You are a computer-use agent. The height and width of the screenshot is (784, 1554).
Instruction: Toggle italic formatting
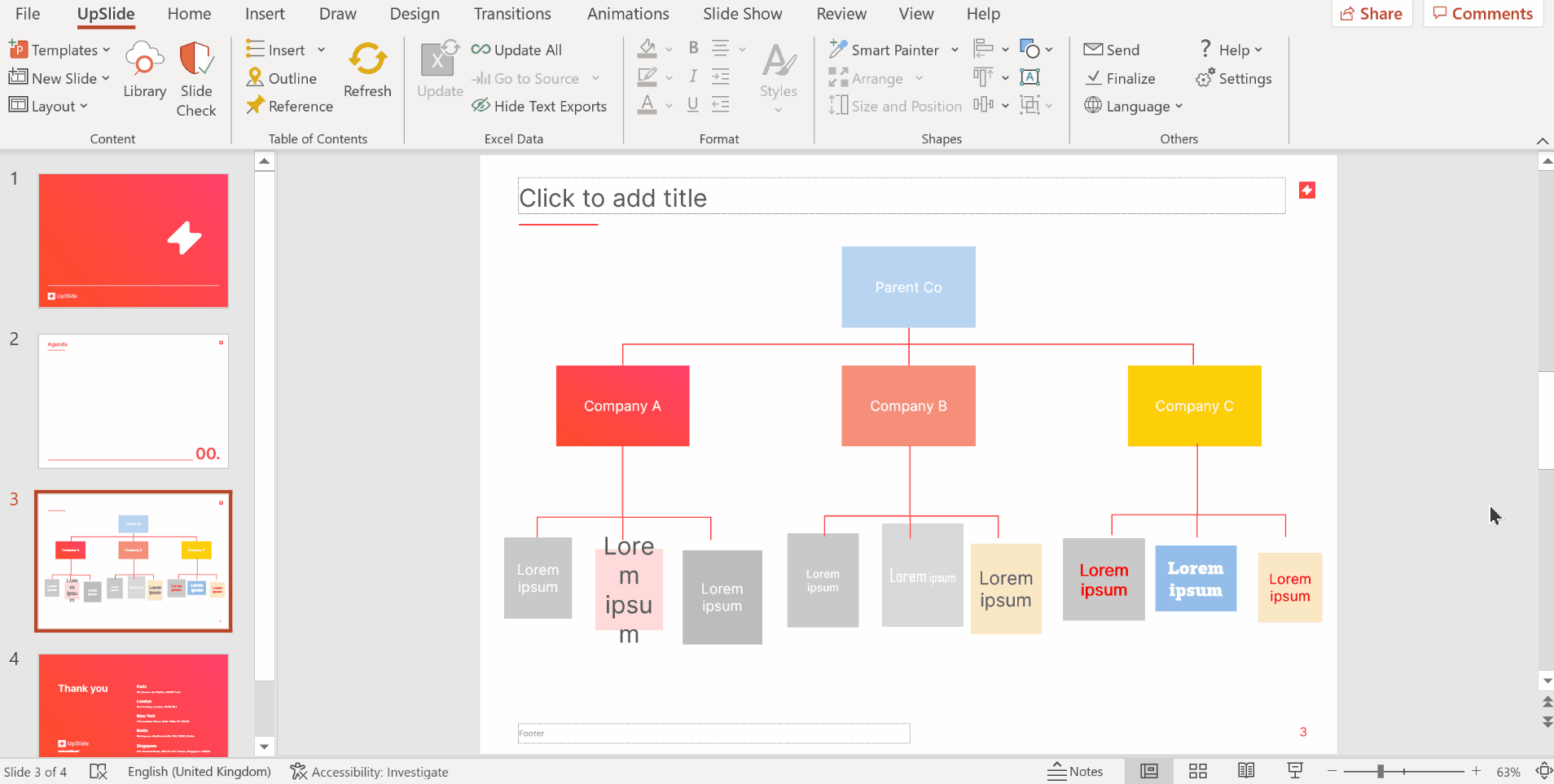[693, 77]
